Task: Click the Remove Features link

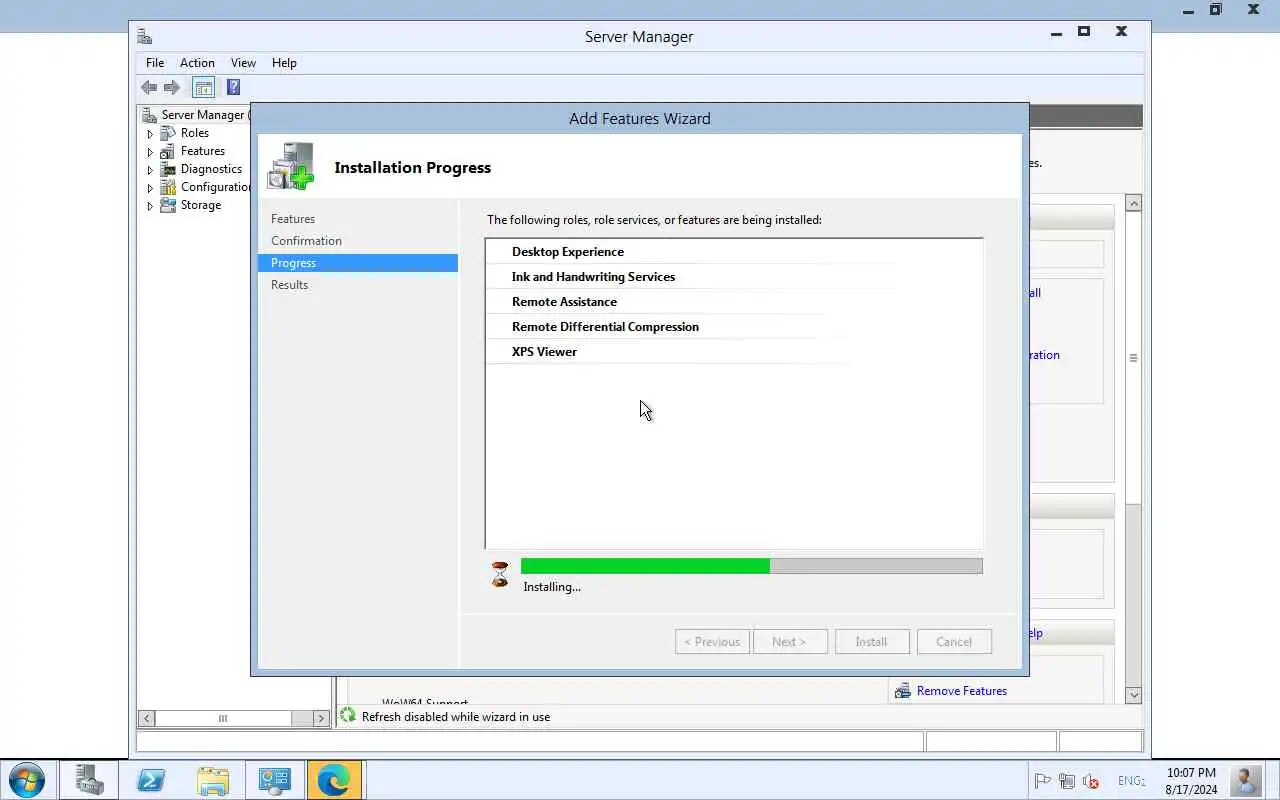Action: (x=962, y=691)
